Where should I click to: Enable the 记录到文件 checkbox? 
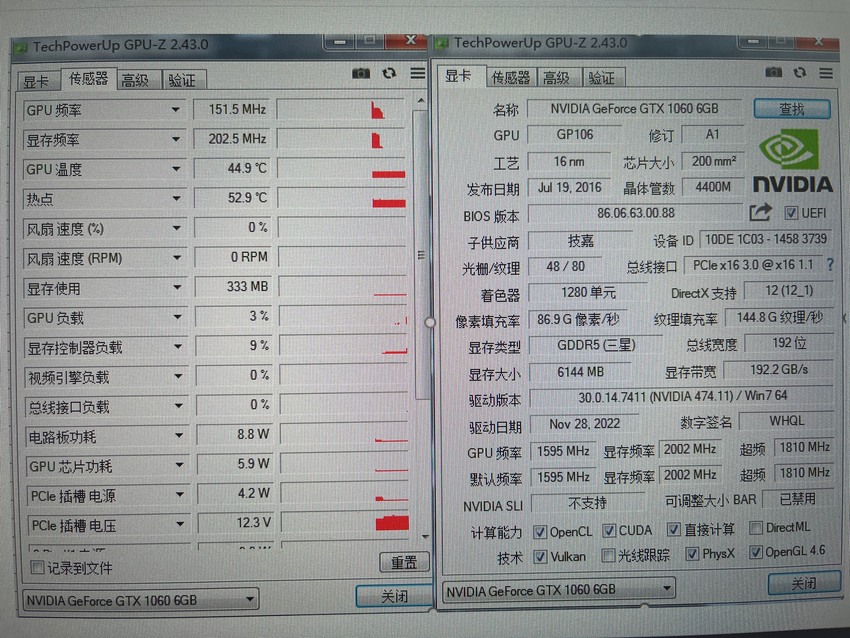(x=37, y=568)
